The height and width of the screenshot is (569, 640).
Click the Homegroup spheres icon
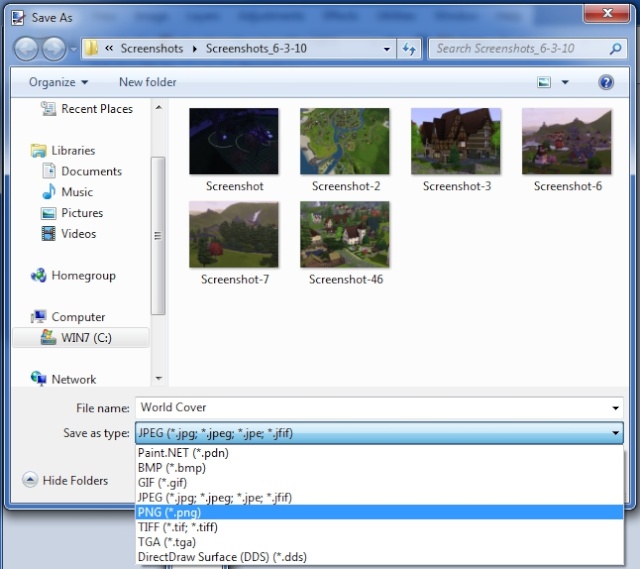(x=38, y=276)
